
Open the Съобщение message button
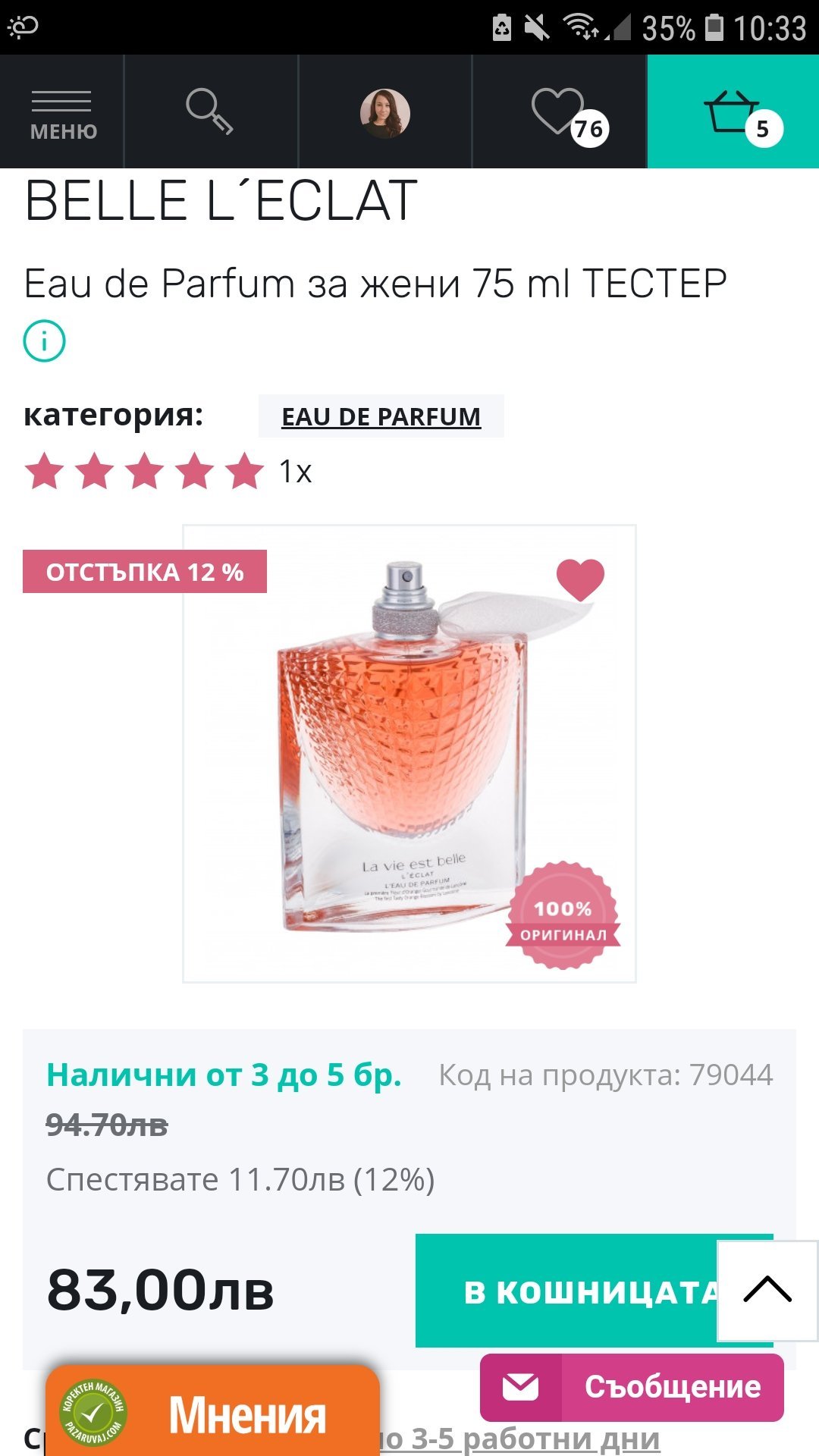click(x=632, y=1387)
